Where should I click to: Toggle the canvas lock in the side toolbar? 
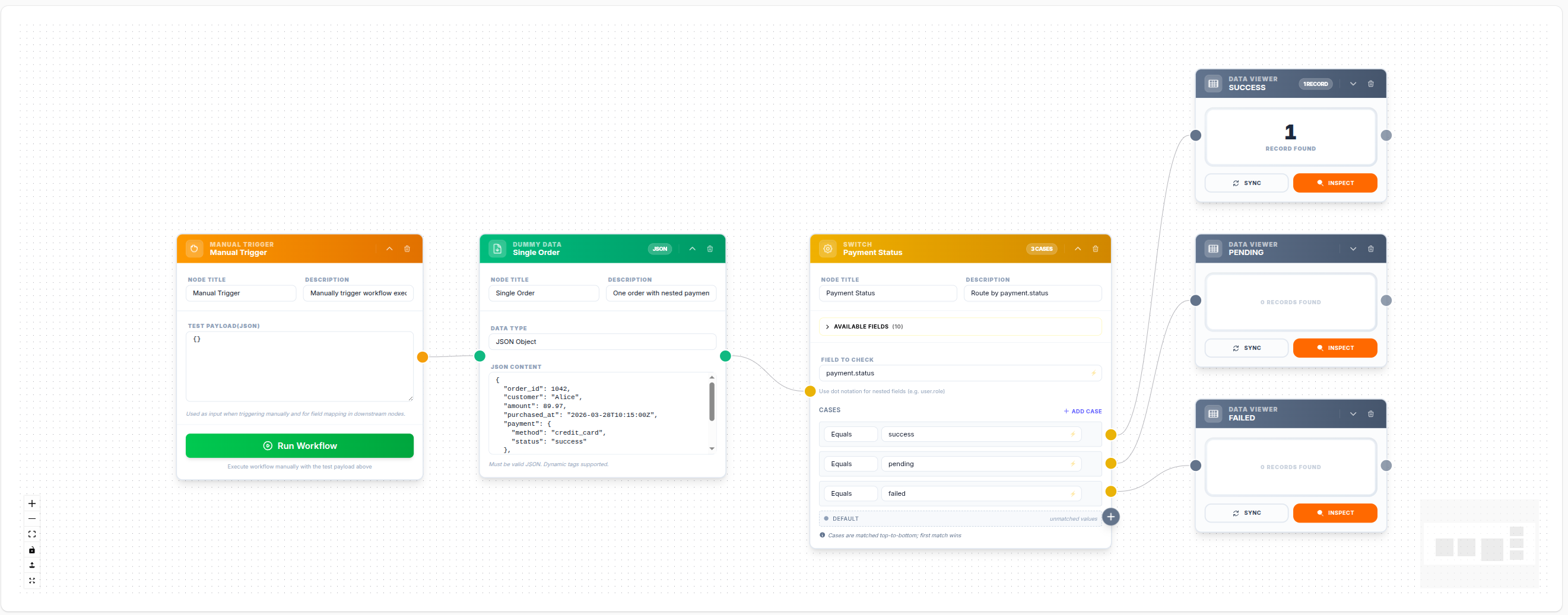pyautogui.click(x=31, y=550)
